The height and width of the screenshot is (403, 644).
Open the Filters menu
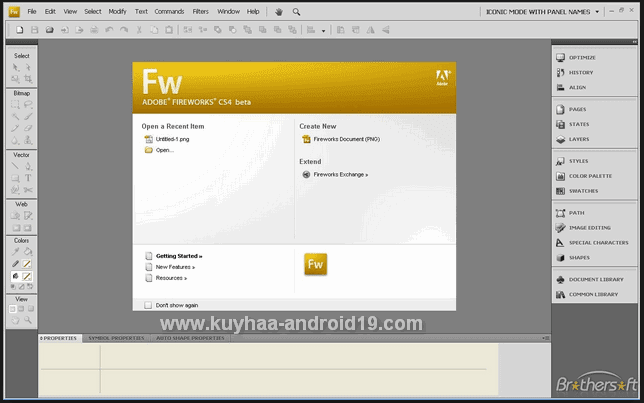tap(200, 12)
